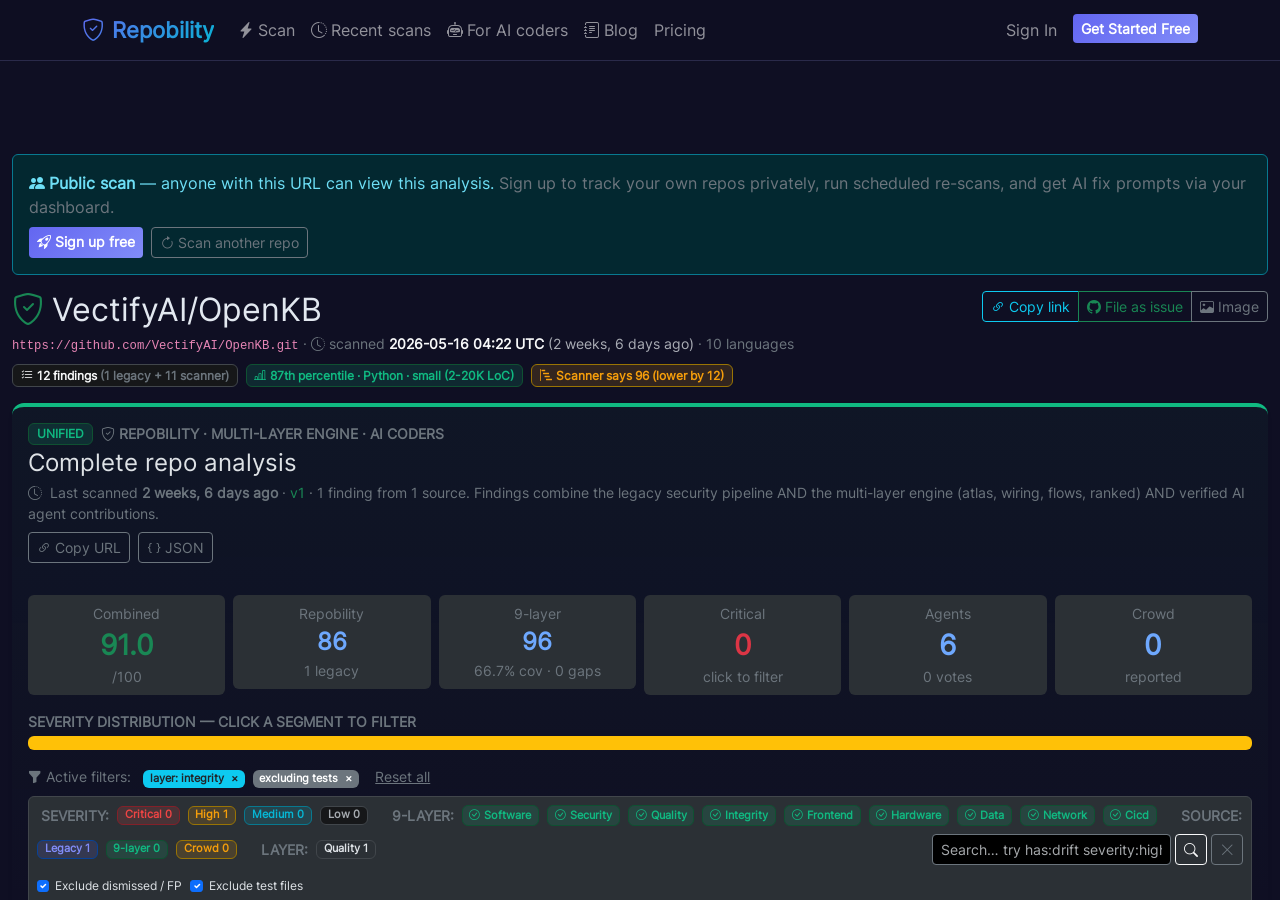This screenshot has width=1280, height=900.
Task: Select the 9-layer 96 score card
Action: 537,642
